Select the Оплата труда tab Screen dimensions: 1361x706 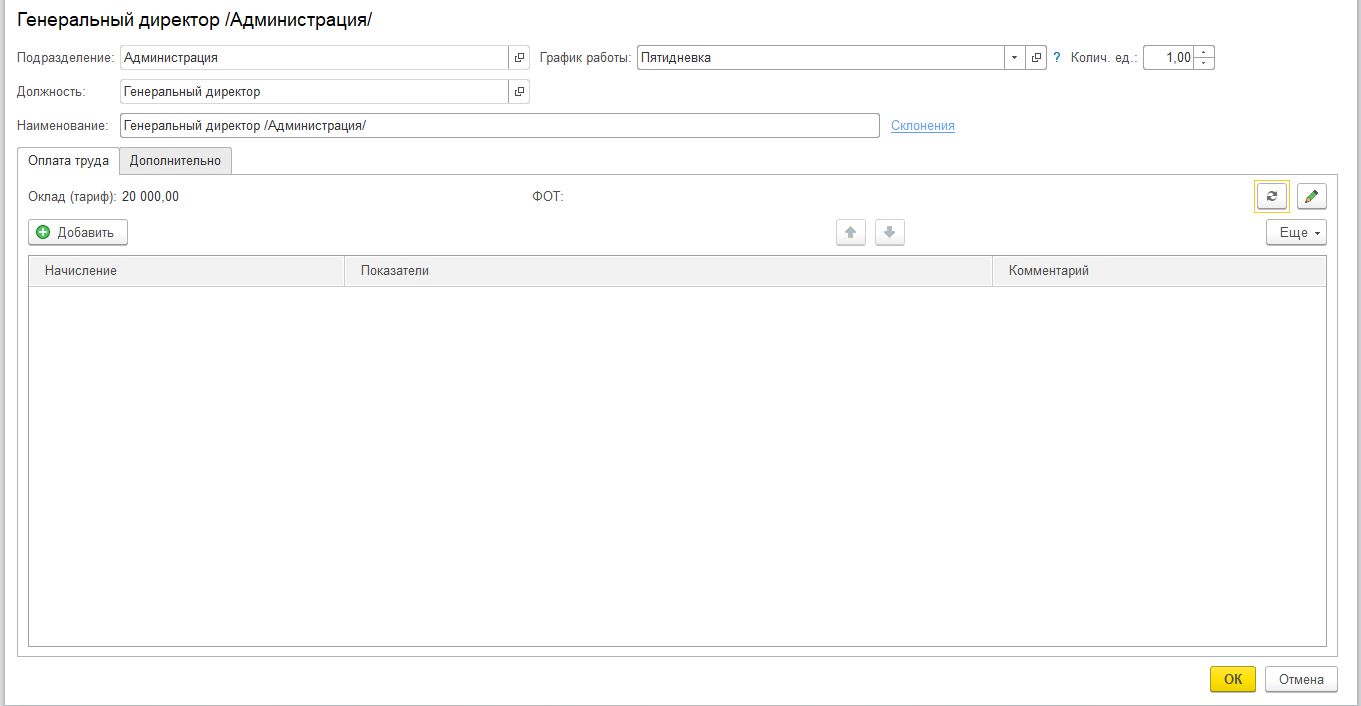(x=68, y=161)
